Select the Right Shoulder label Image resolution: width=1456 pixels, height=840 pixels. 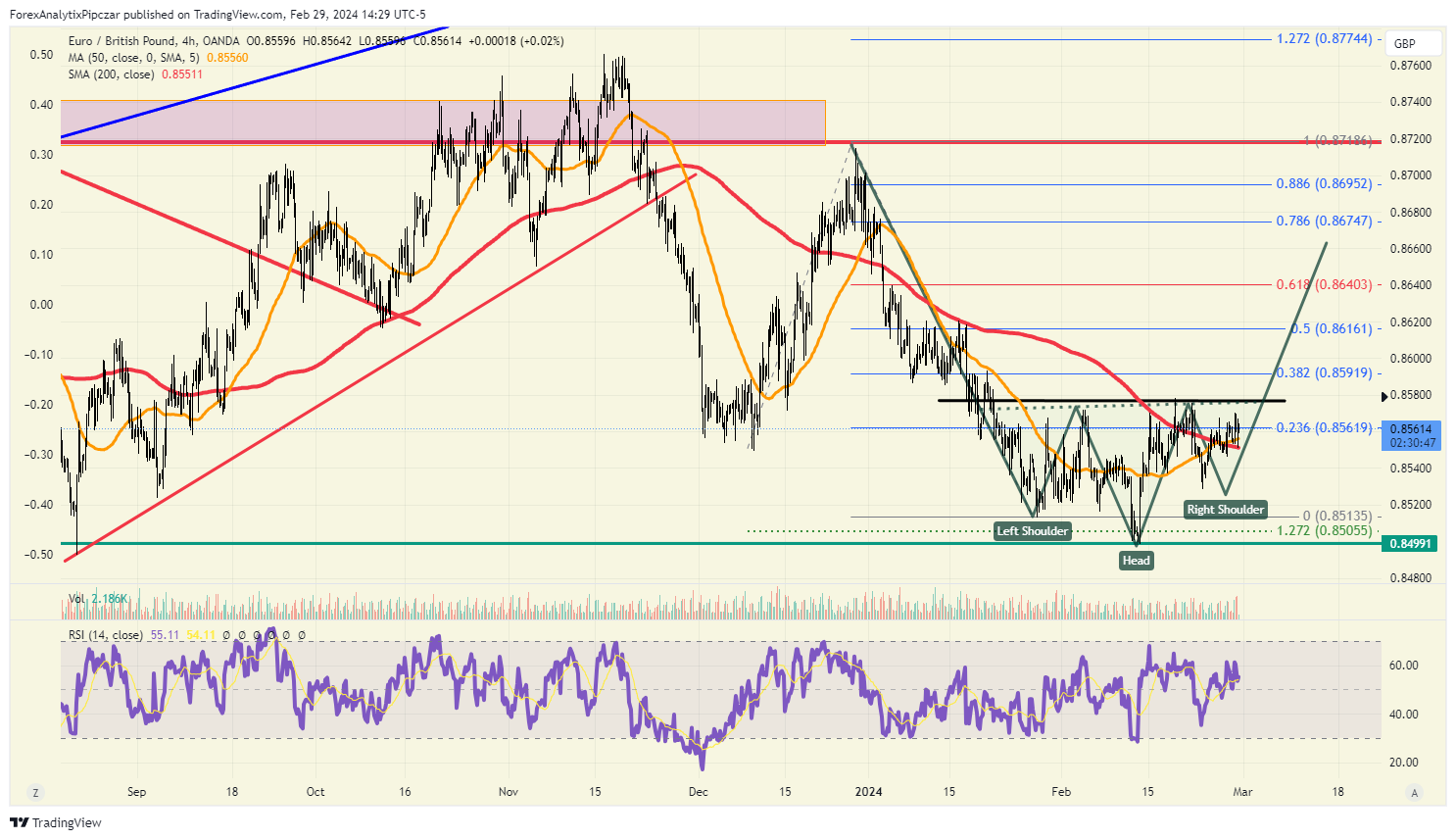click(x=1226, y=510)
